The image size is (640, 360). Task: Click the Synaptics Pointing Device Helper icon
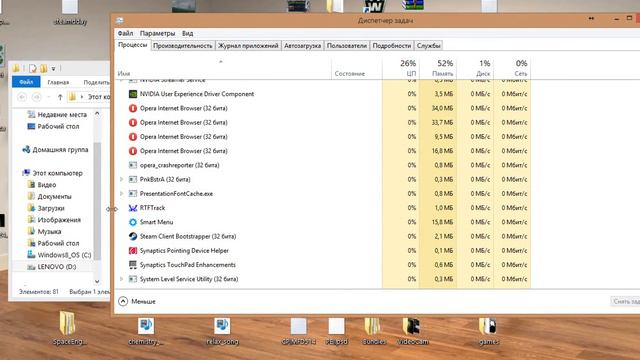point(133,251)
